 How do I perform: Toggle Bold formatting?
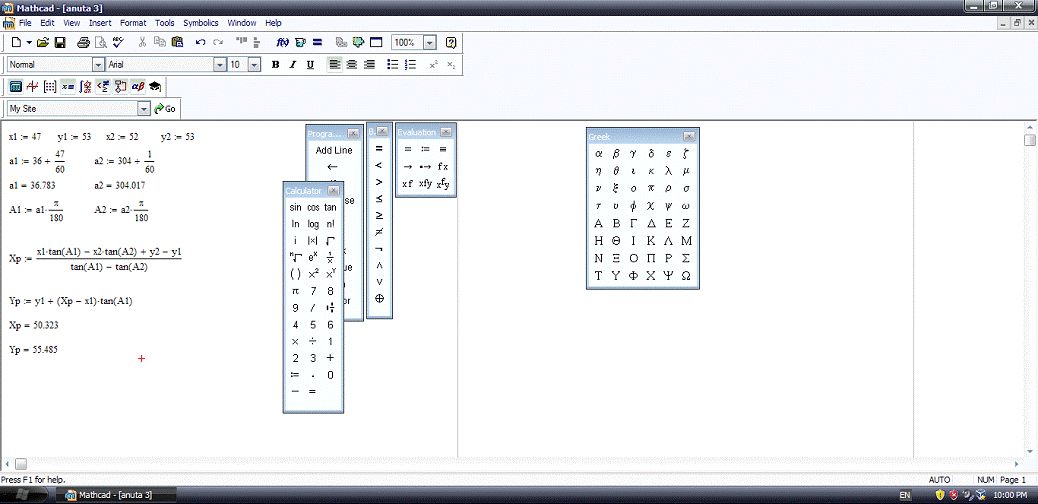pos(275,65)
